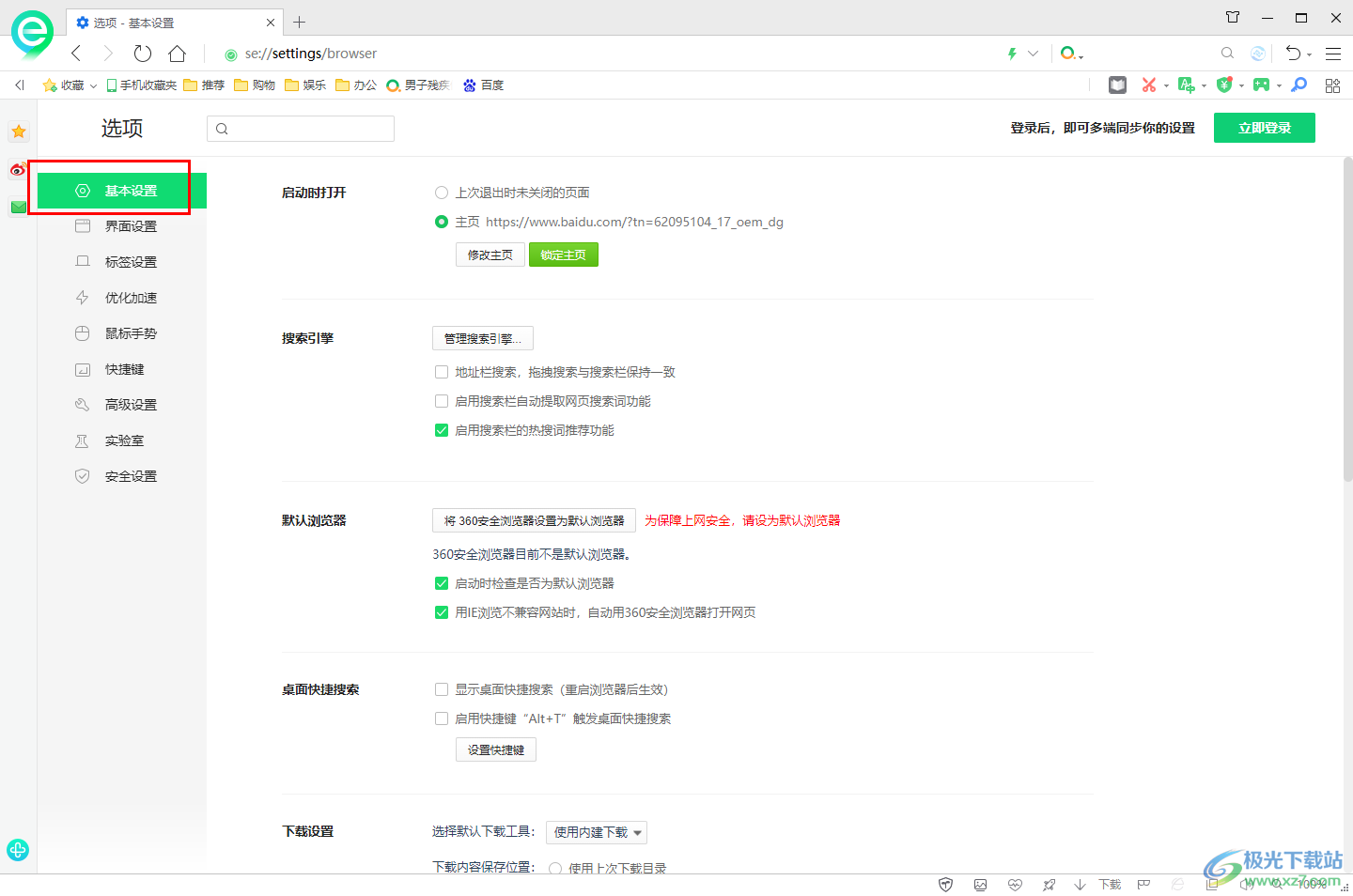The width and height of the screenshot is (1353, 896).
Task: Click the 管理搜索引擎 button
Action: 483,338
